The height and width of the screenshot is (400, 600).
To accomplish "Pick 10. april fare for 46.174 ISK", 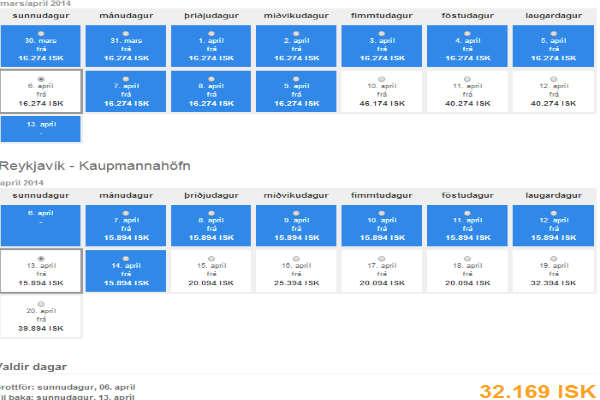I will click(382, 78).
